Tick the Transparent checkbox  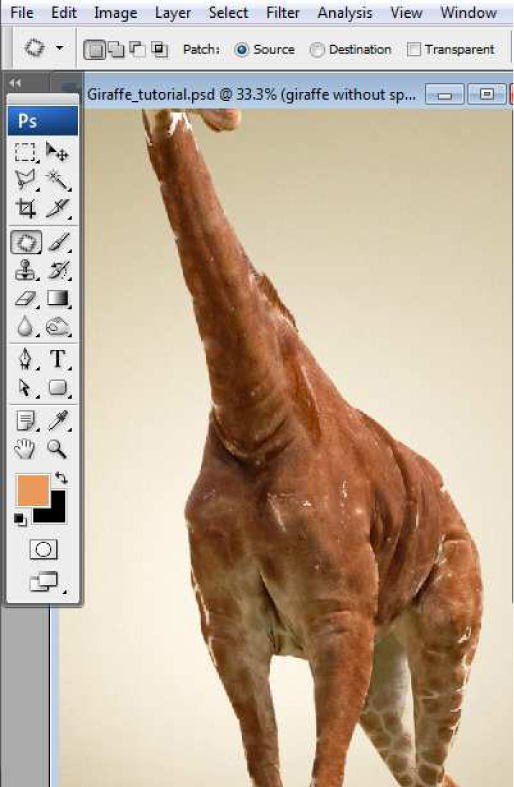[x=414, y=49]
